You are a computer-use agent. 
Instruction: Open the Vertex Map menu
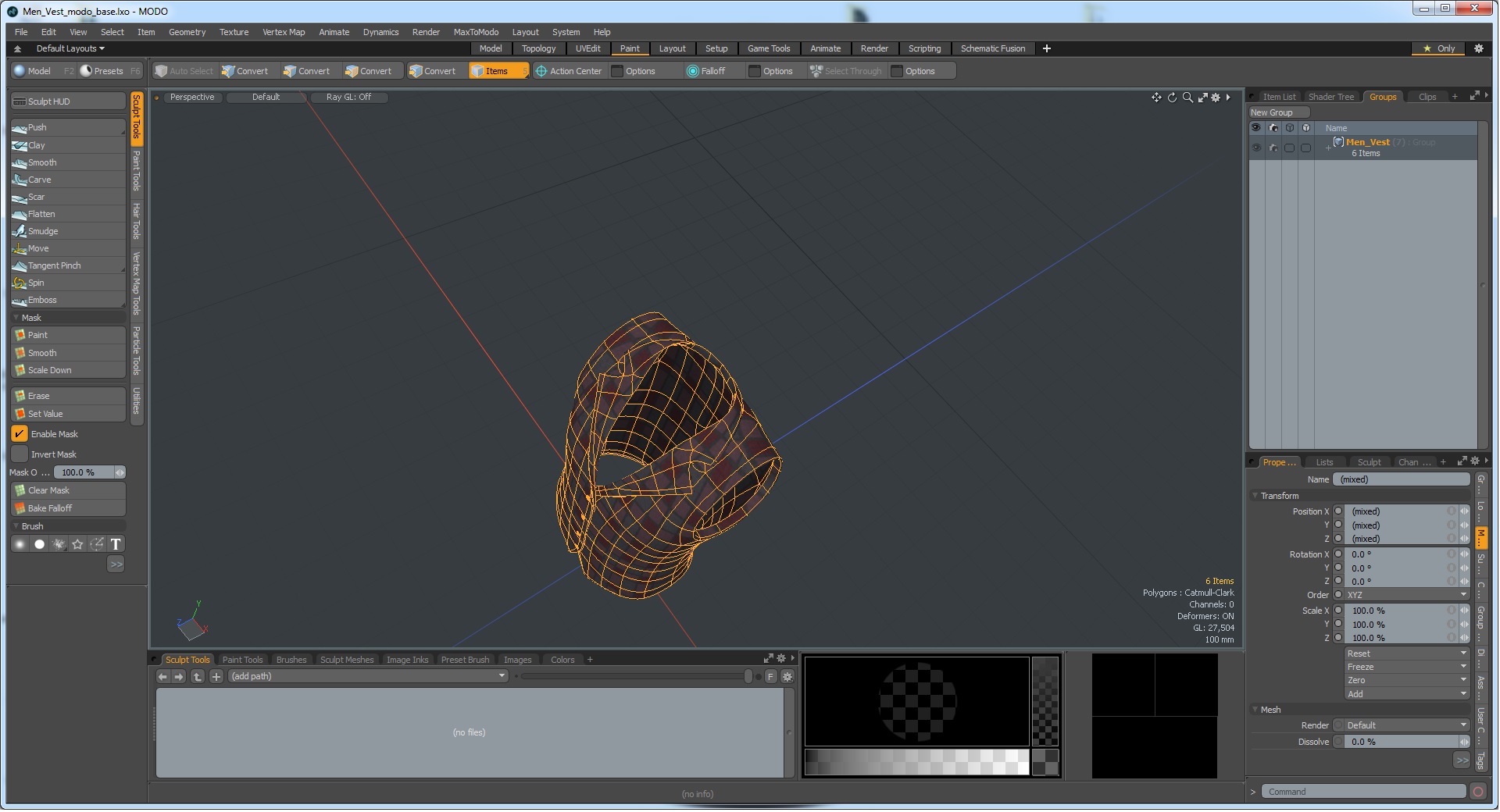point(284,32)
